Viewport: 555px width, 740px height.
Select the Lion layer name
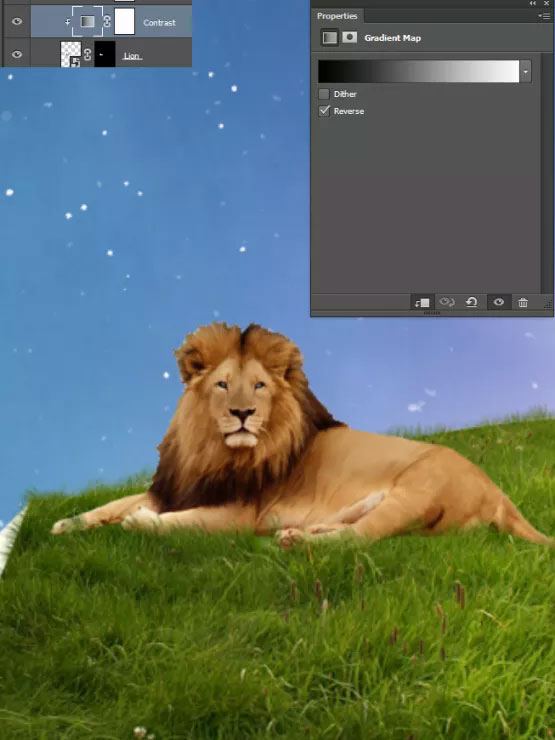132,56
